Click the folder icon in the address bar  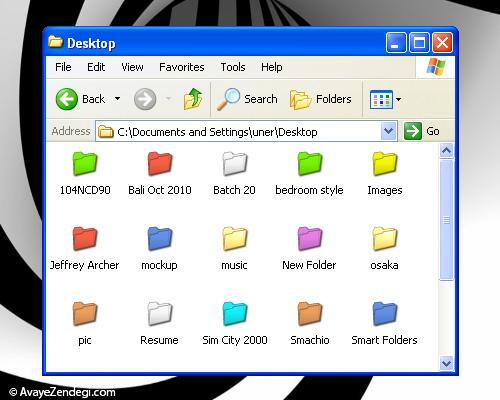(106, 132)
